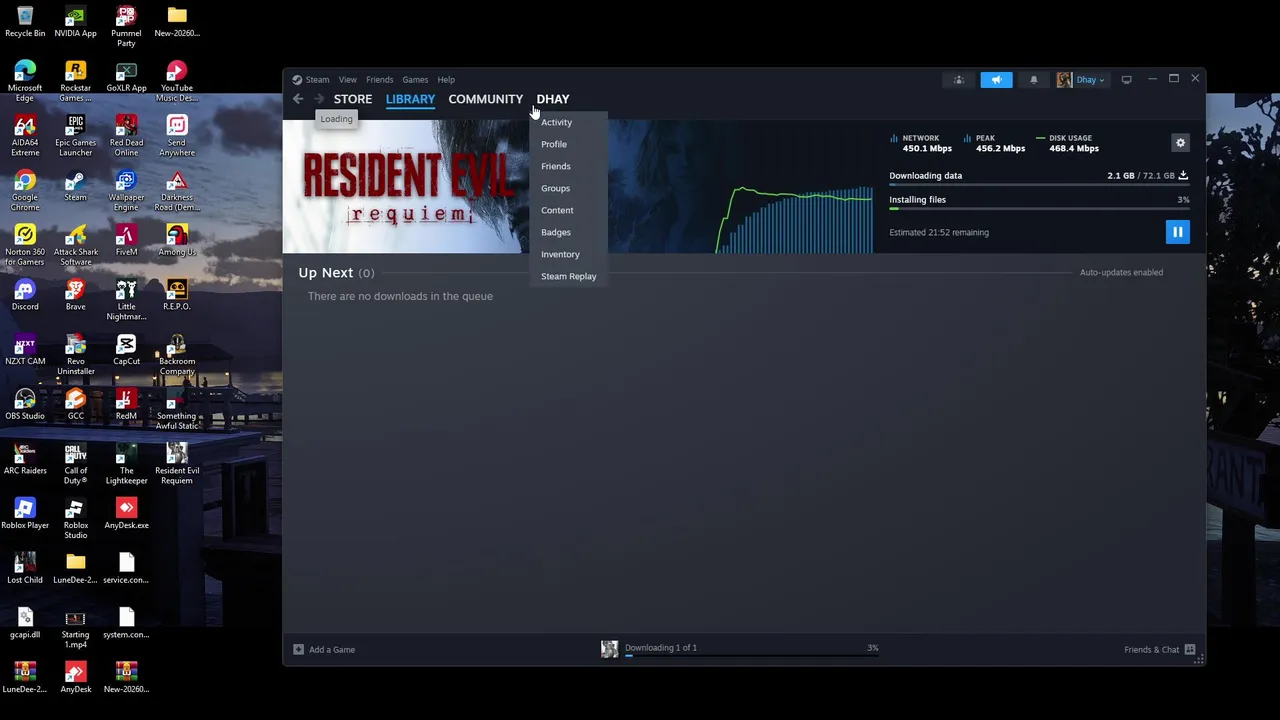Viewport: 1280px width, 720px height.
Task: Open the Help menu
Action: pos(446,80)
